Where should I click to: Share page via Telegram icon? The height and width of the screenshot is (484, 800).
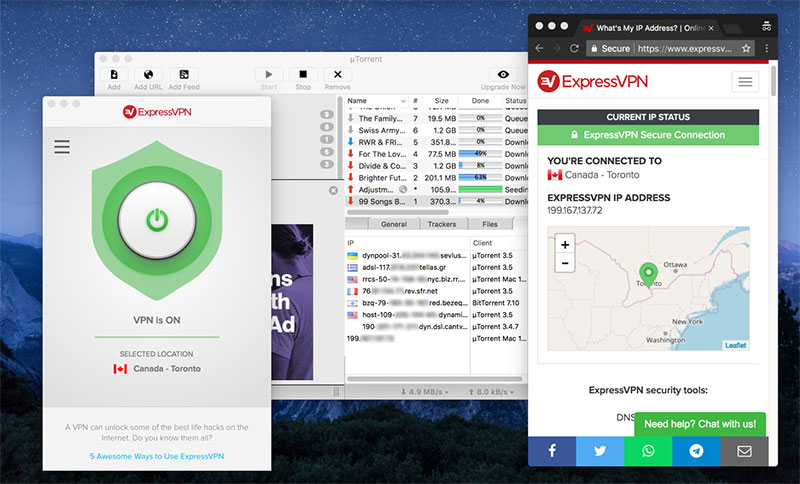[x=696, y=451]
